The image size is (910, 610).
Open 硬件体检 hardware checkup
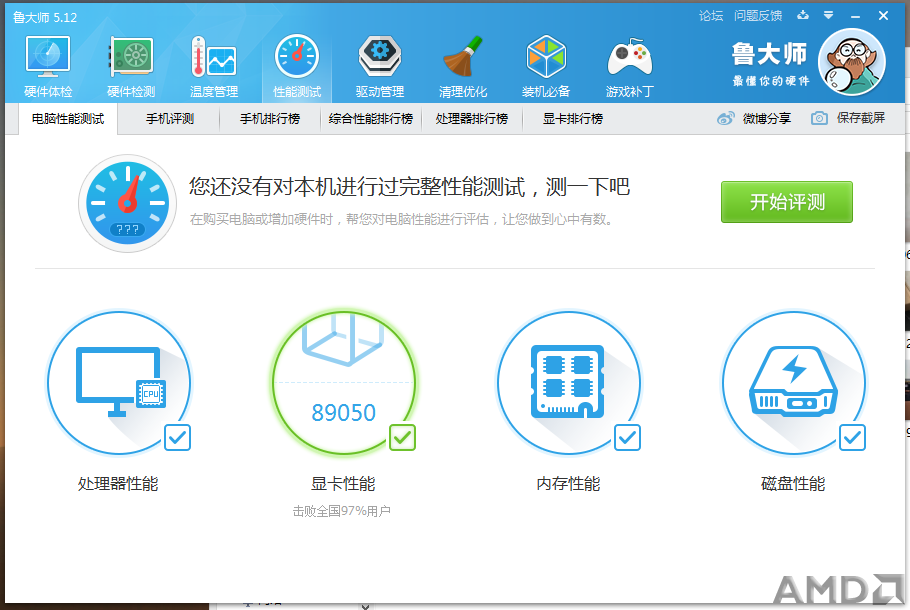(x=48, y=66)
